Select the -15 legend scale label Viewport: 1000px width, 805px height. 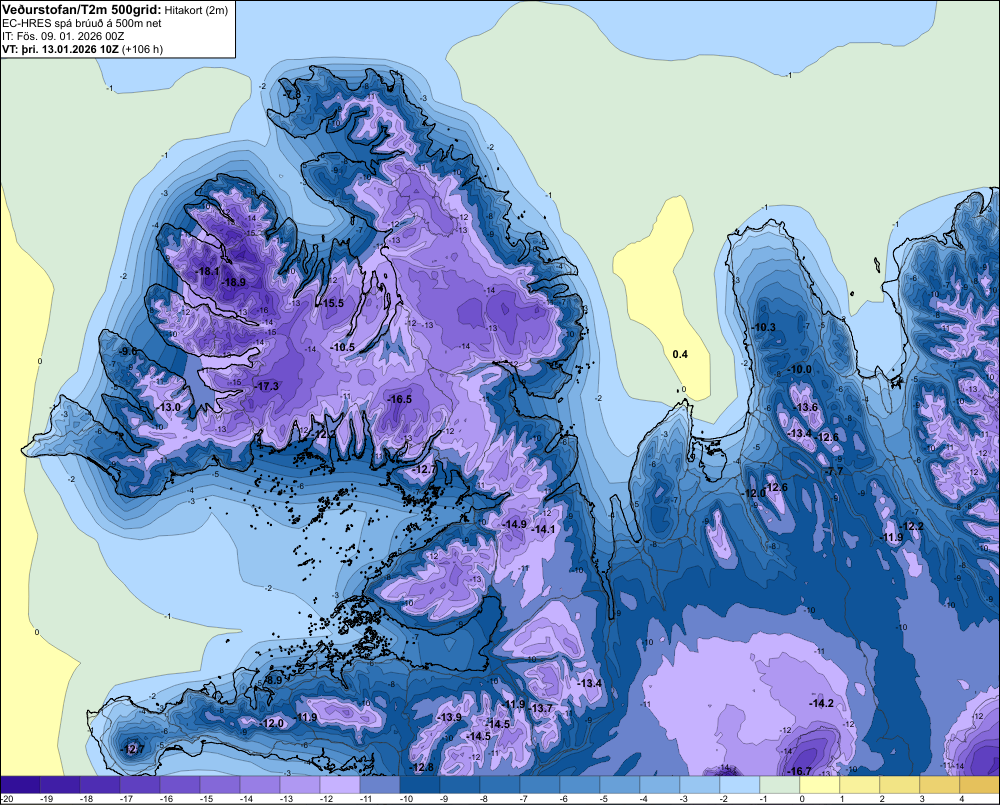(x=205, y=799)
